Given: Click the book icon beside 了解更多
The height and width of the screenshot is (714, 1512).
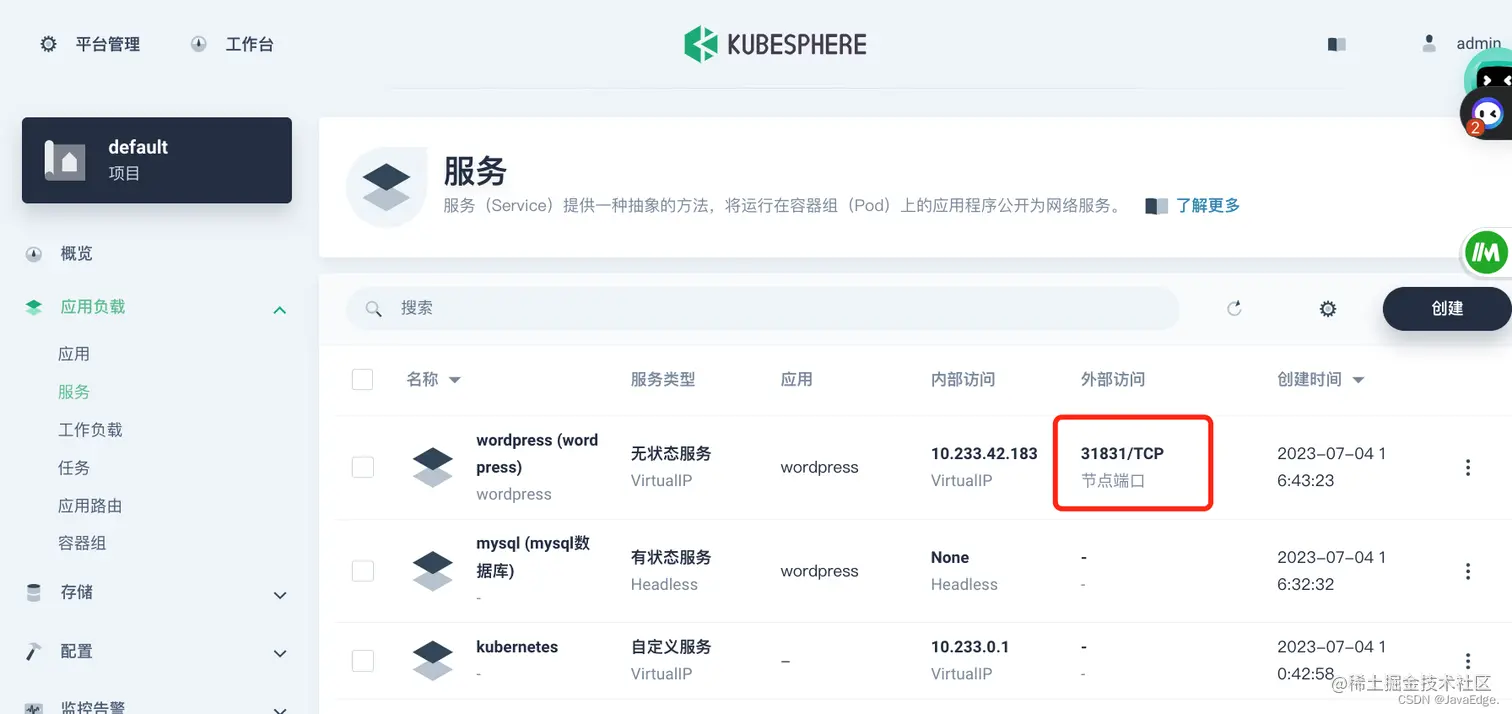Looking at the screenshot, I should tap(1156, 206).
